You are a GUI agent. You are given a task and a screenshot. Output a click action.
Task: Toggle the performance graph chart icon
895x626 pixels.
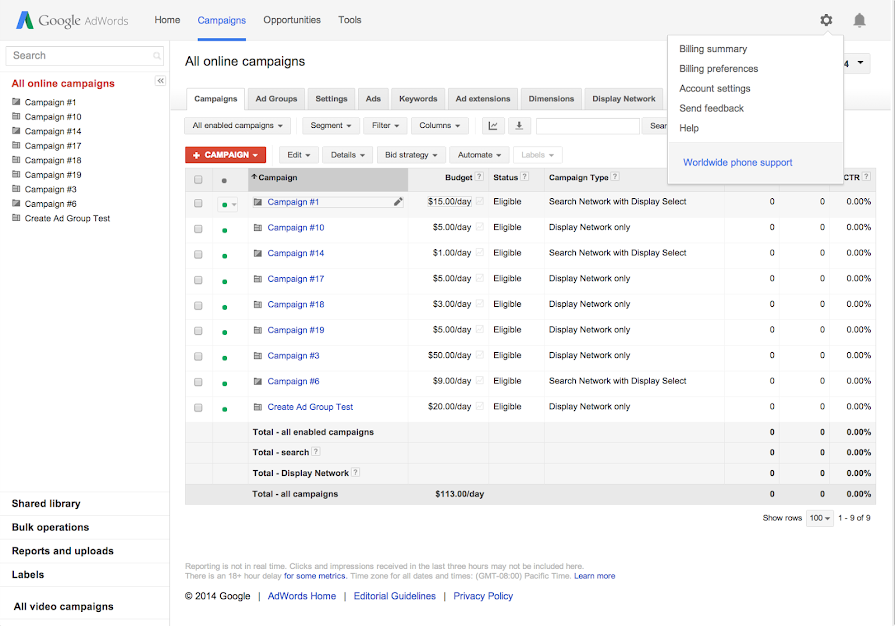pyautogui.click(x=493, y=126)
